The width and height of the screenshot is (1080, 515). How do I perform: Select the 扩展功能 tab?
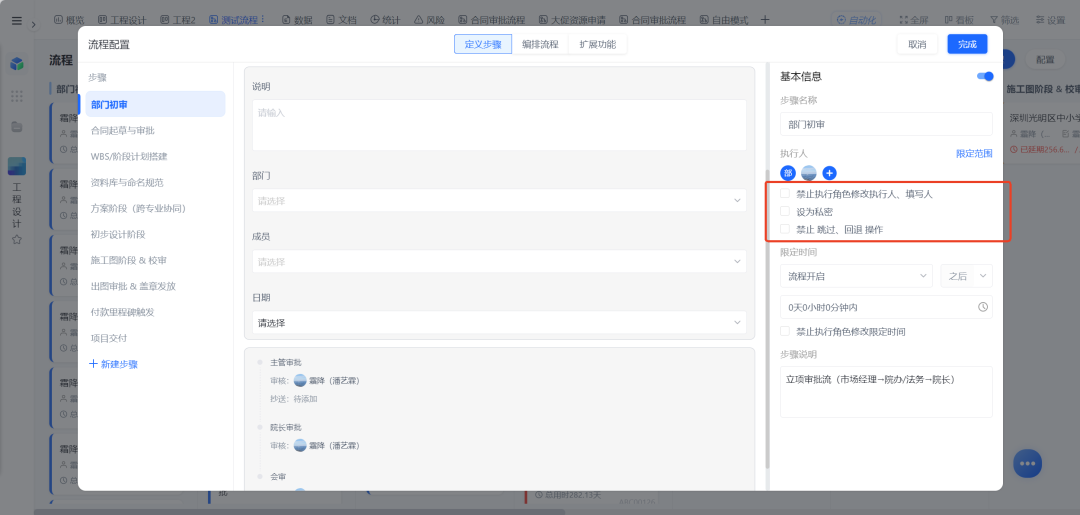point(597,44)
